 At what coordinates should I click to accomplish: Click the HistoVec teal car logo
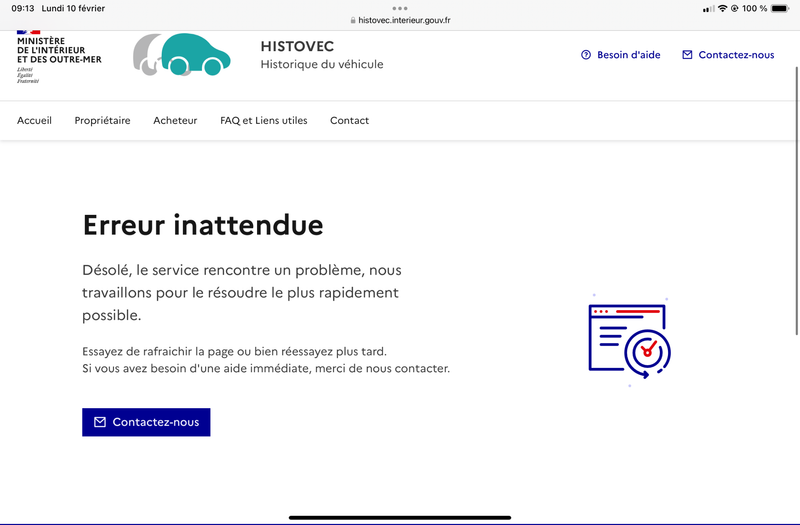[182, 55]
